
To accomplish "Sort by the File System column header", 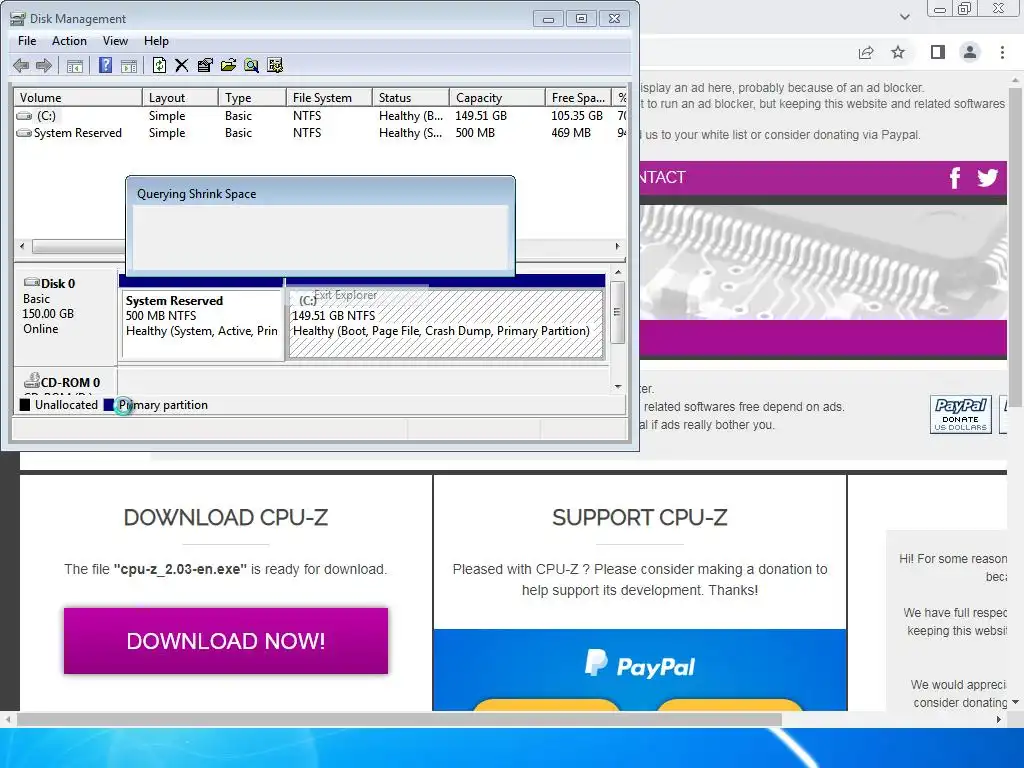I will 329,97.
